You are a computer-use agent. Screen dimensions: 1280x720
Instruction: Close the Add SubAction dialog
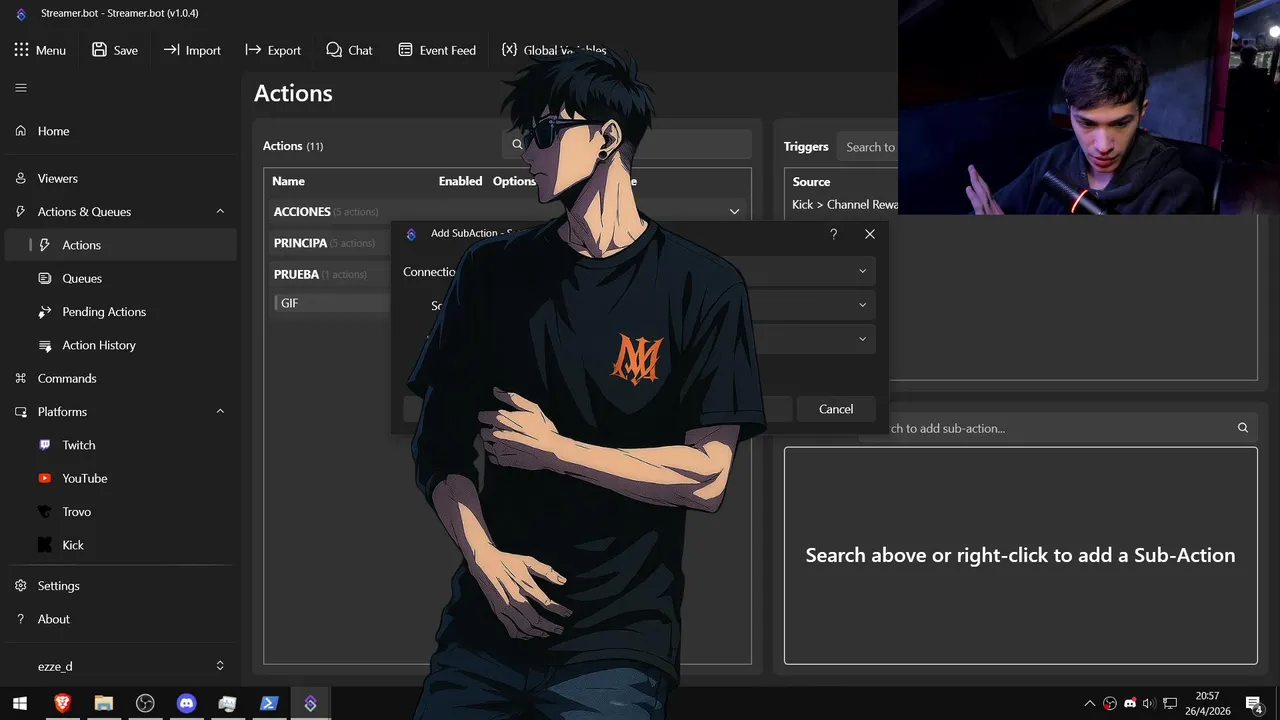pos(869,234)
